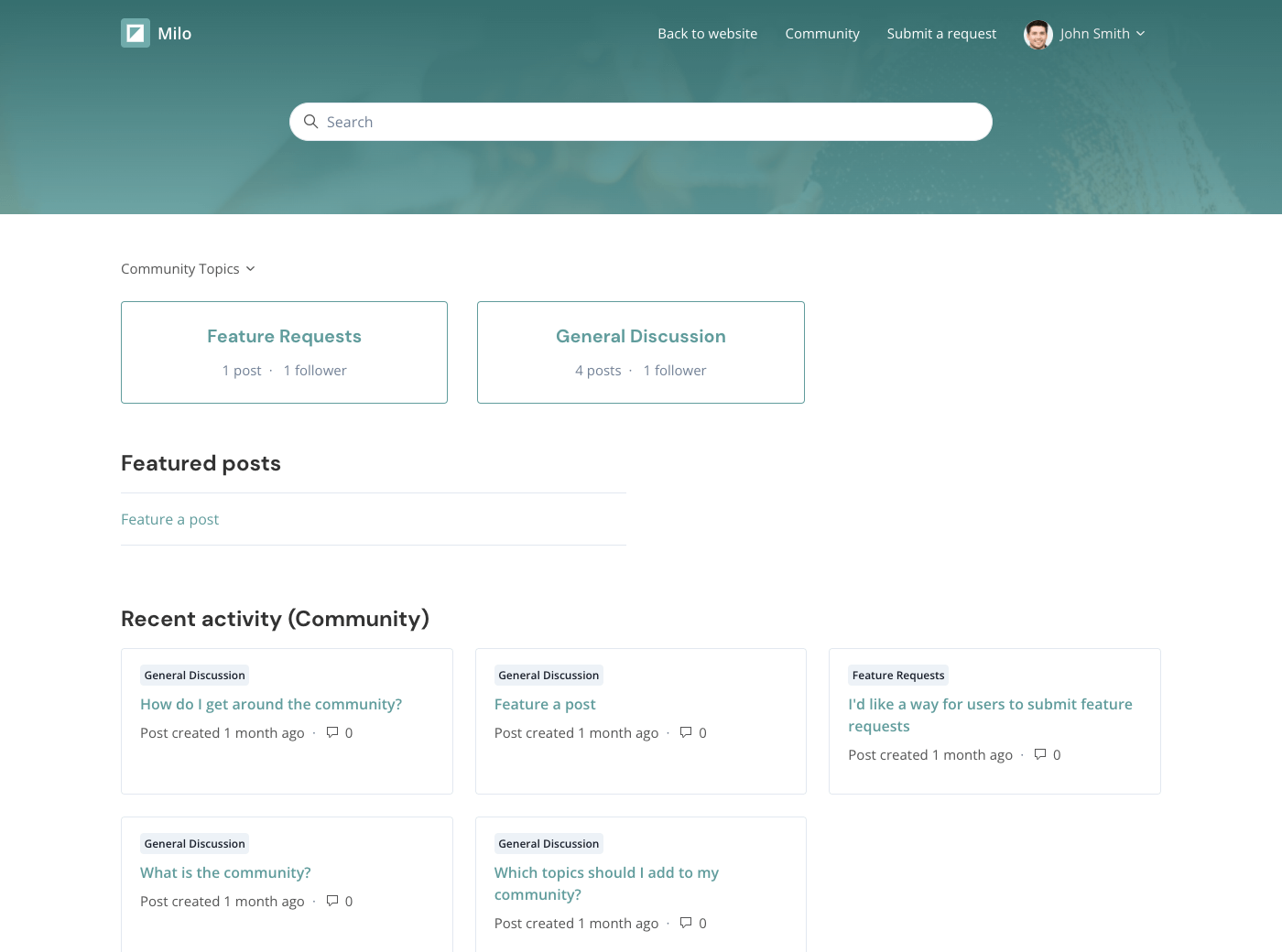Screen dimensions: 1282x952
Task: Click the Milo logo icon
Action: (136, 34)
